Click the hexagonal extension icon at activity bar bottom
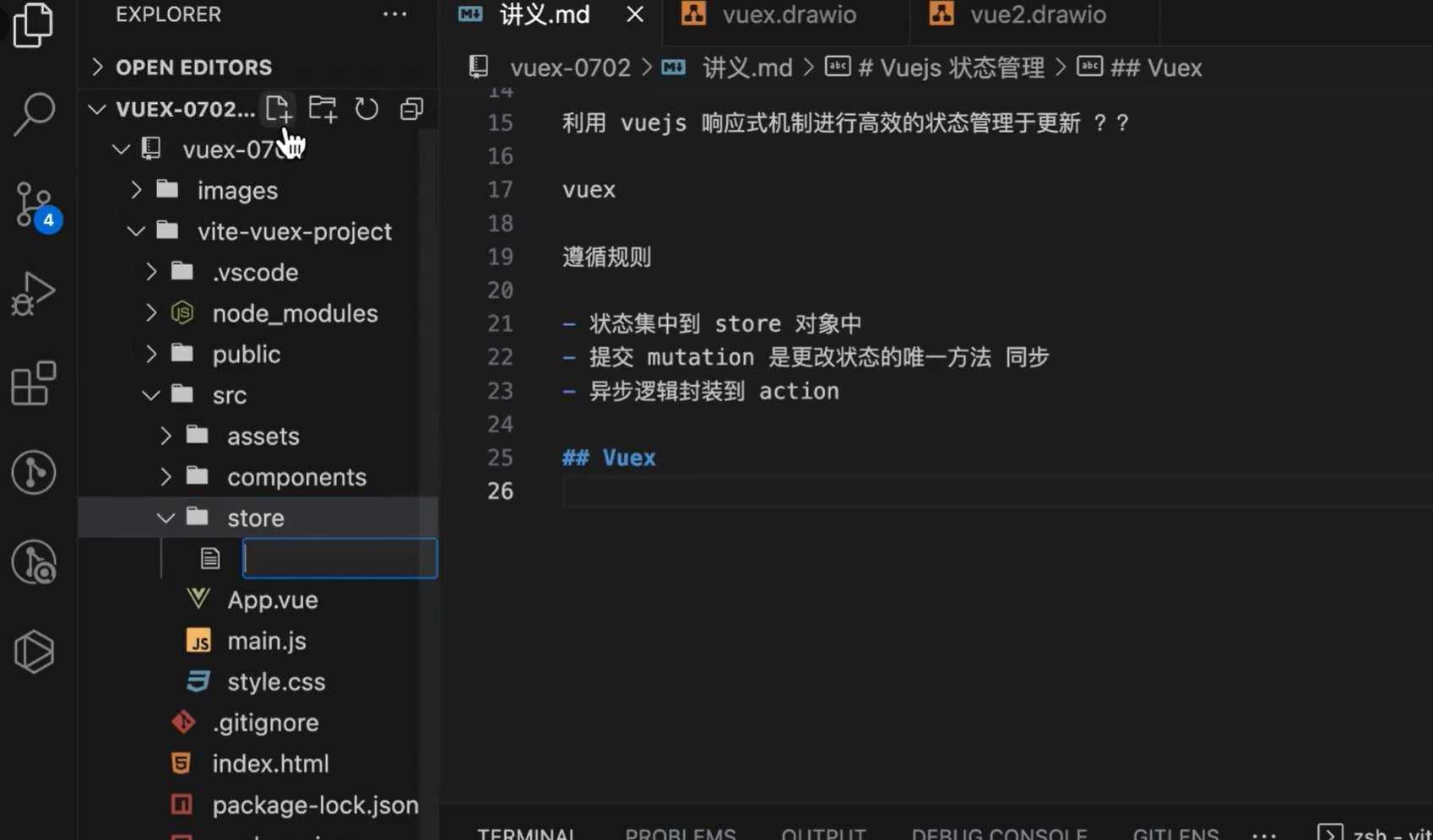 coord(34,651)
